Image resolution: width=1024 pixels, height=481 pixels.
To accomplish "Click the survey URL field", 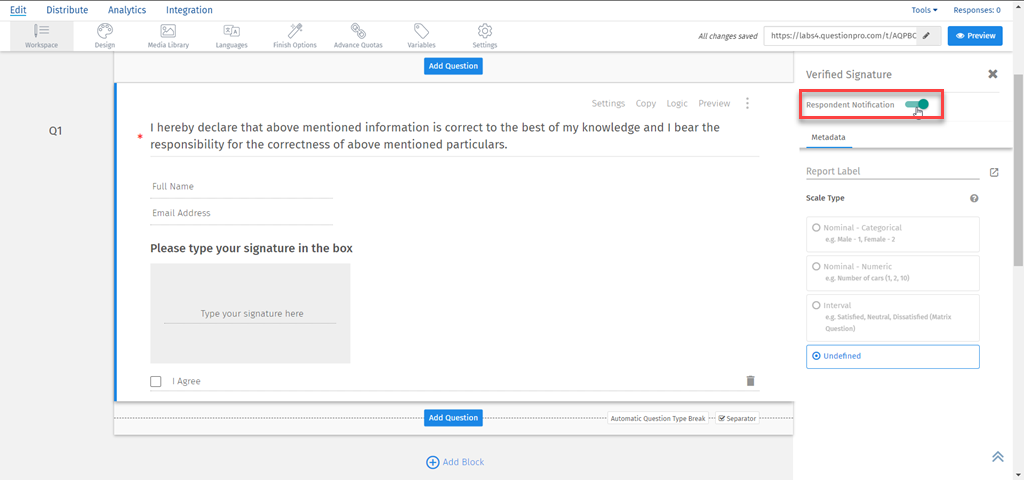I will pyautogui.click(x=841, y=36).
